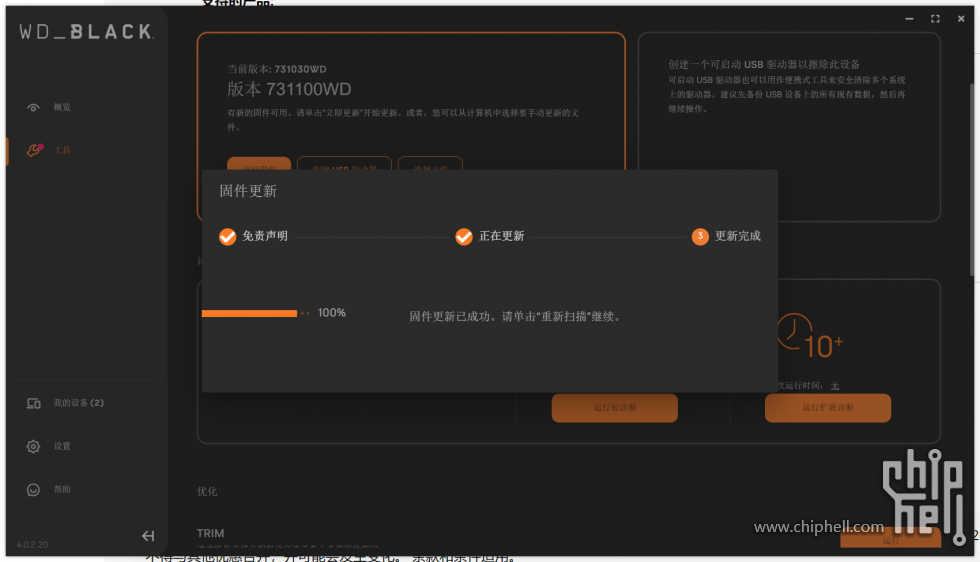Click the 100% progress label
Screen dimensions: 980x562
[332, 313]
